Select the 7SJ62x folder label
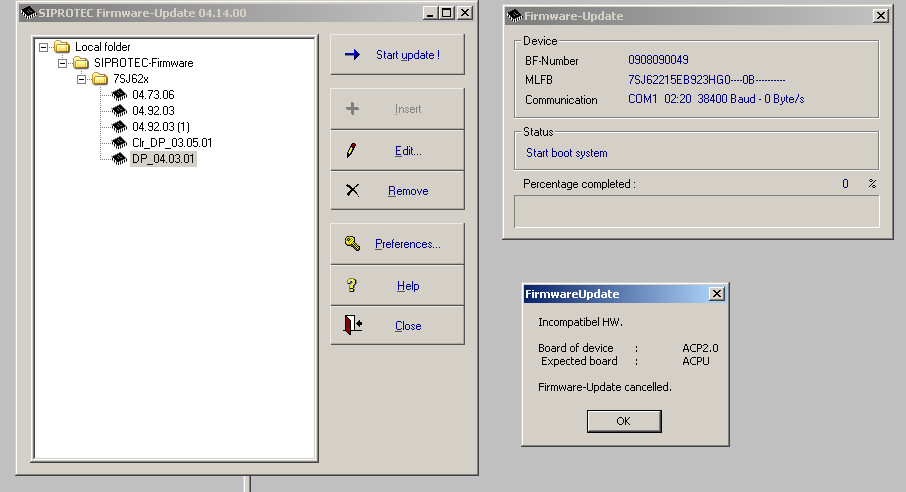Viewport: 906px width, 492px height. [x=131, y=79]
